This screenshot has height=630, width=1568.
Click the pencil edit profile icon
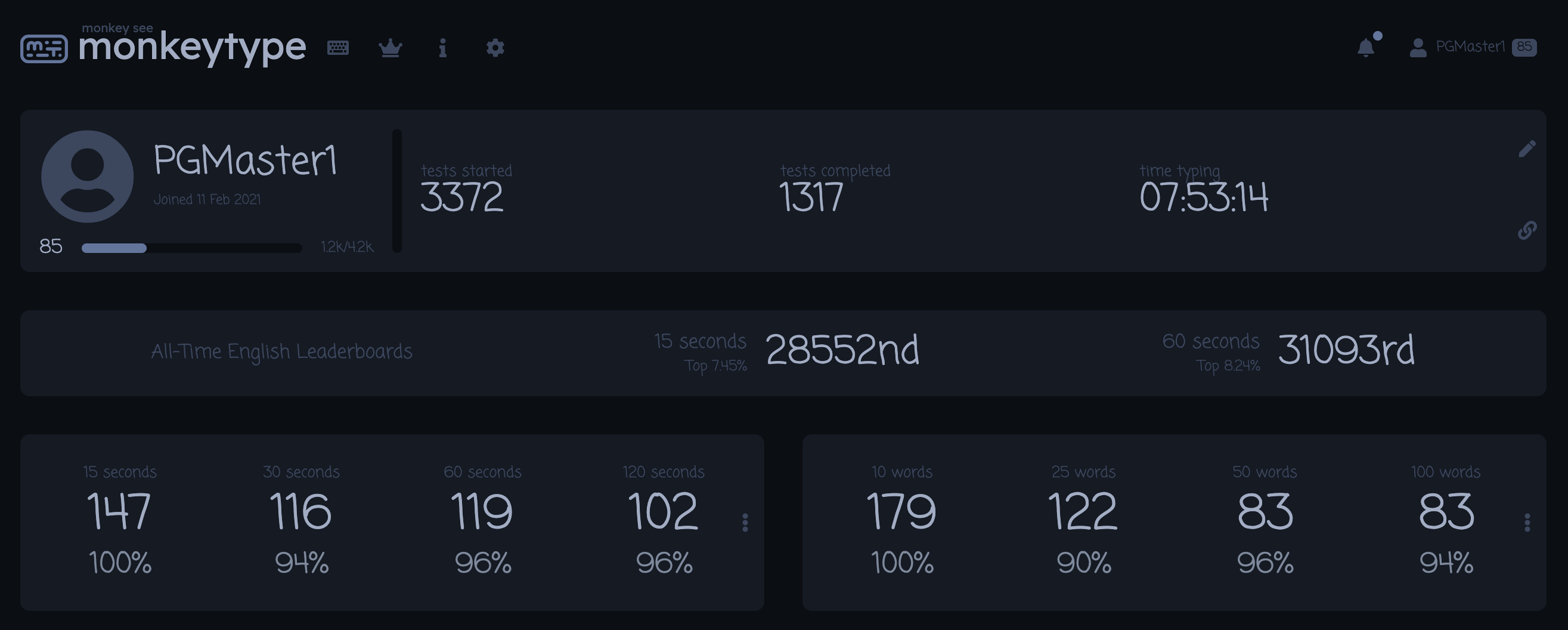(x=1527, y=149)
